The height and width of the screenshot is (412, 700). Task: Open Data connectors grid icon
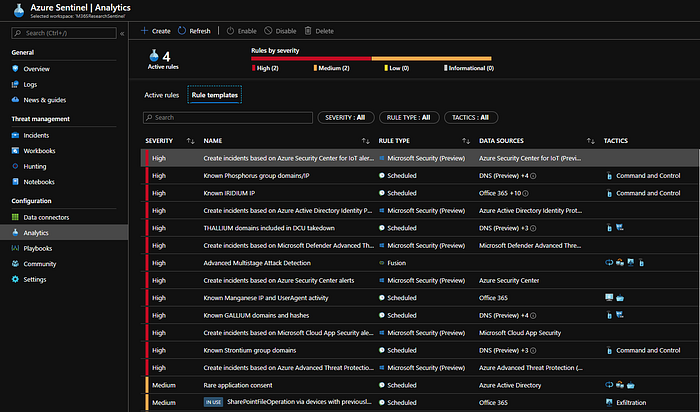15,217
